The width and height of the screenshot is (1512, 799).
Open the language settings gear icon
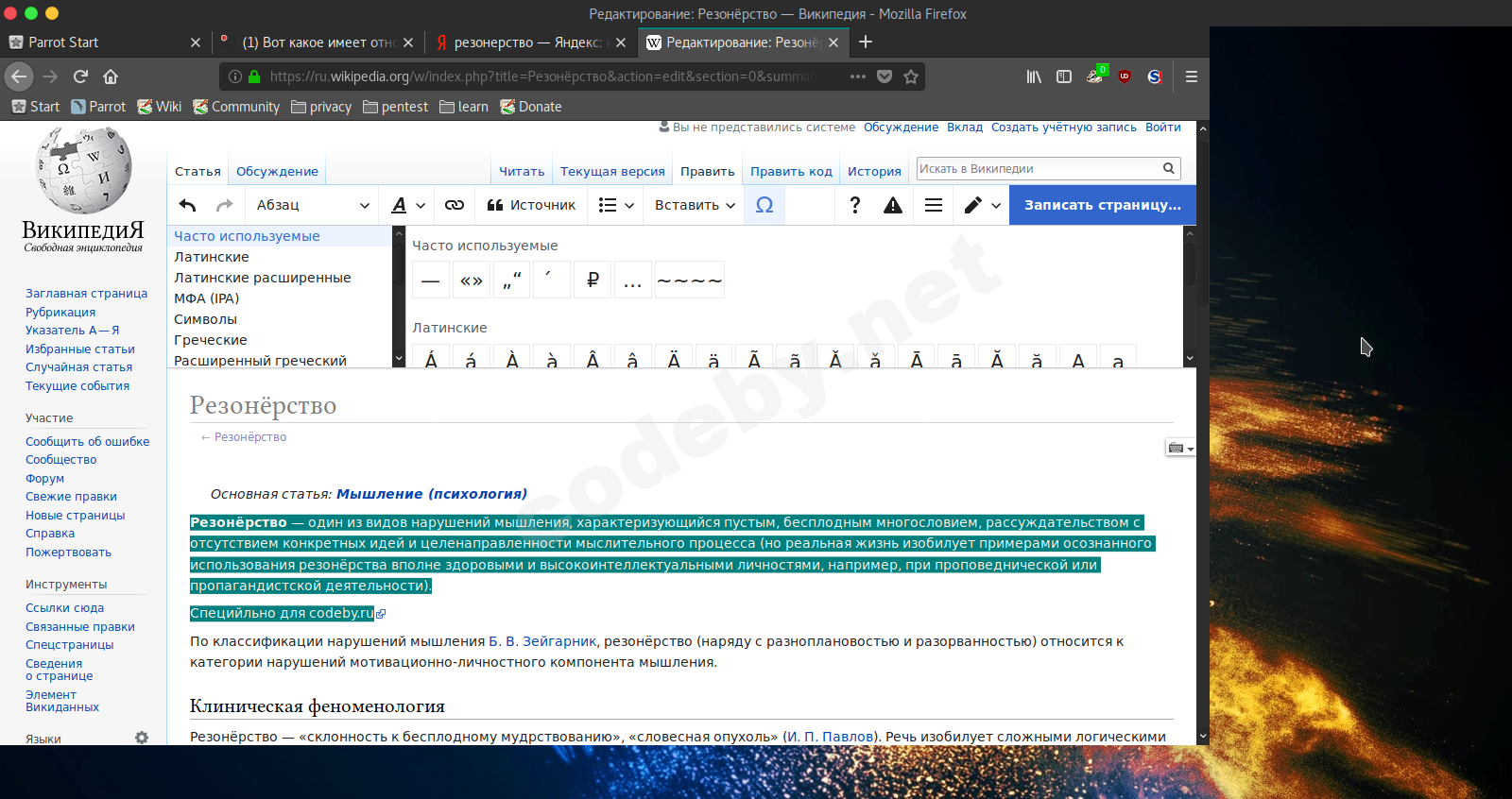142,738
